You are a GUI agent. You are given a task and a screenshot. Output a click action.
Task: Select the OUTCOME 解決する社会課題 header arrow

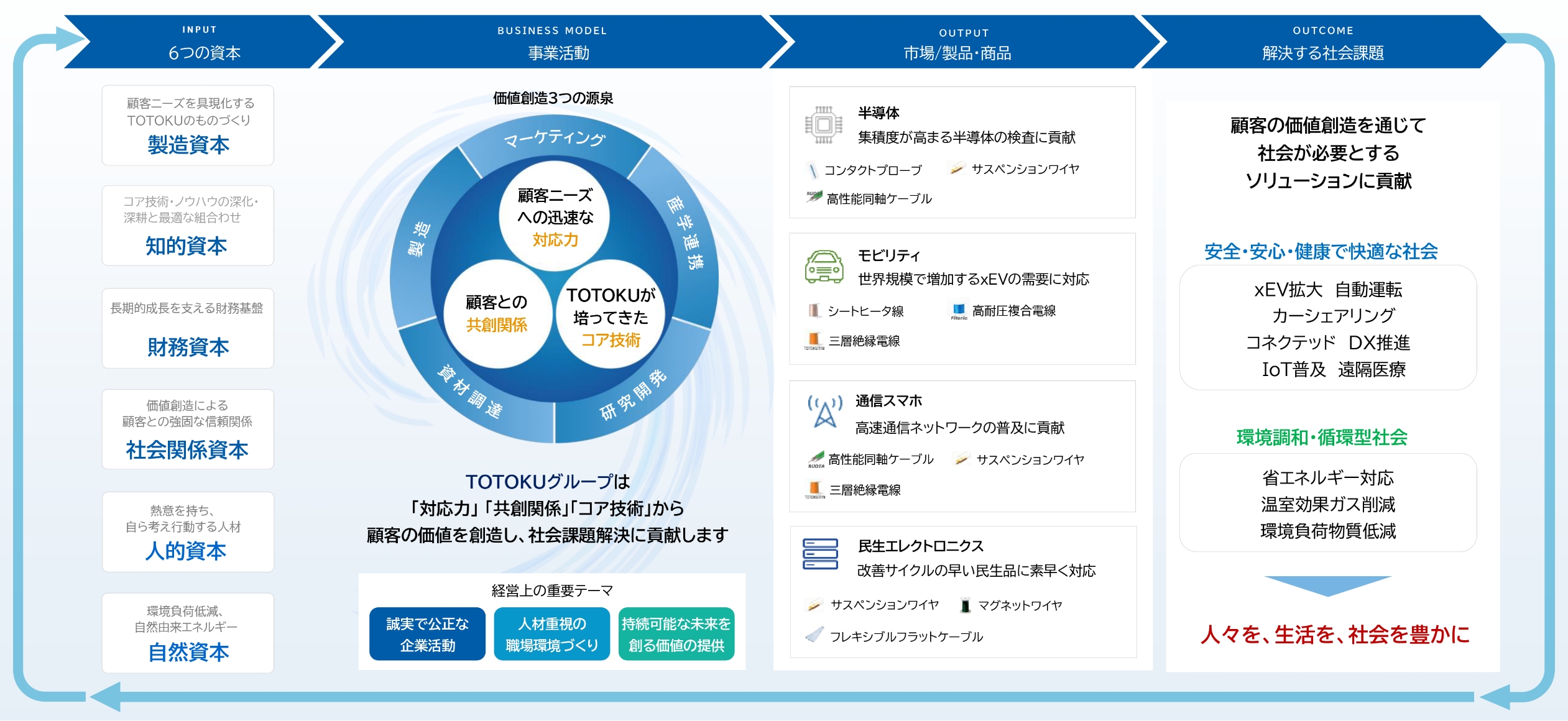pyautogui.click(x=1323, y=42)
